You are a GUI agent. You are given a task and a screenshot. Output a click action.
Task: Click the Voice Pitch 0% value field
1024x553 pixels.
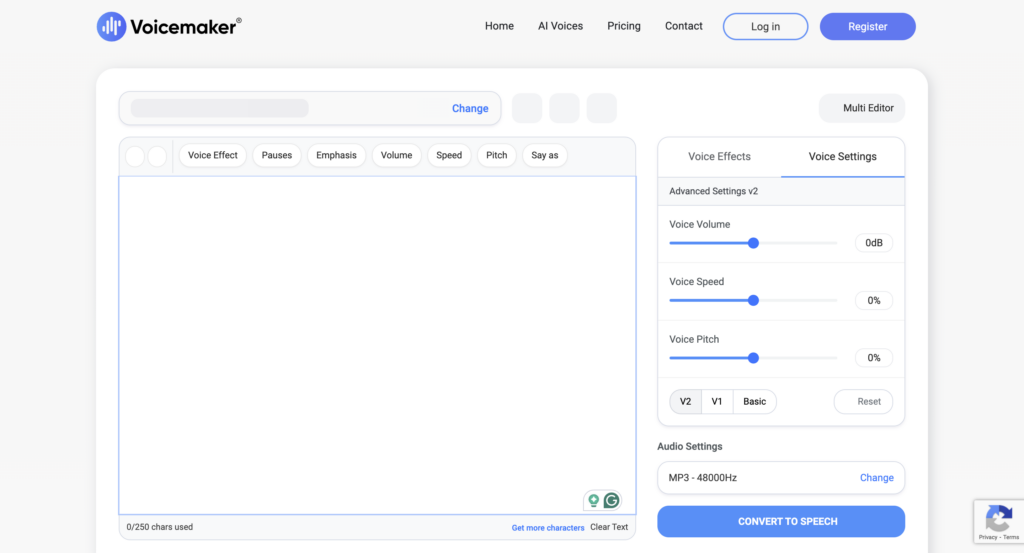pyautogui.click(x=874, y=358)
